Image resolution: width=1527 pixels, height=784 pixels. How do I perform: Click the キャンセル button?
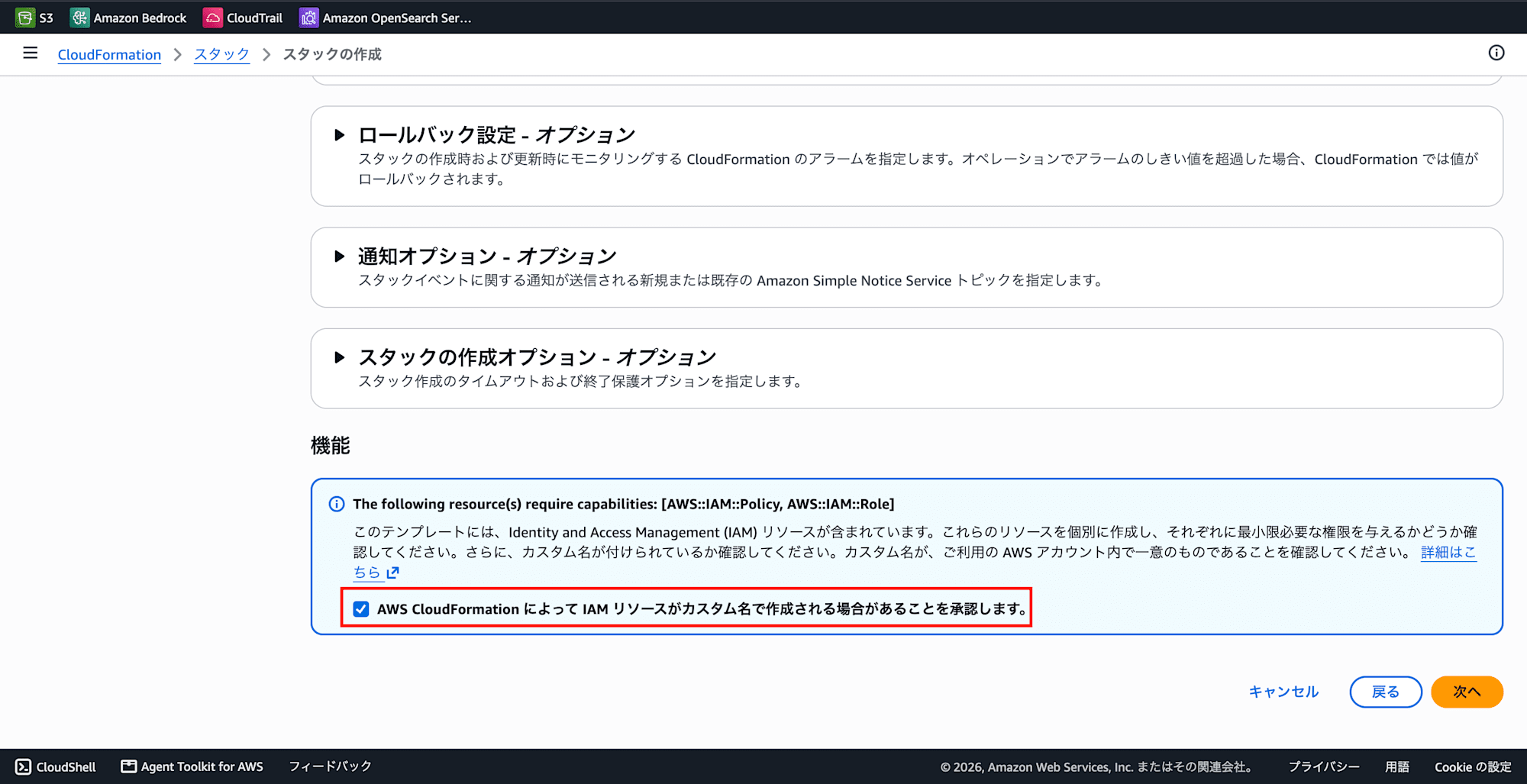tap(1283, 692)
